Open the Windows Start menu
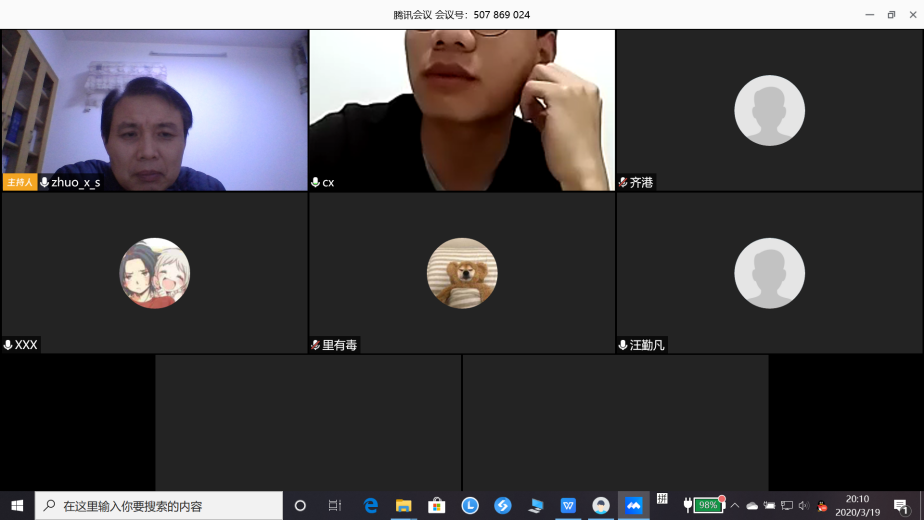The width and height of the screenshot is (924, 520). (x=17, y=505)
